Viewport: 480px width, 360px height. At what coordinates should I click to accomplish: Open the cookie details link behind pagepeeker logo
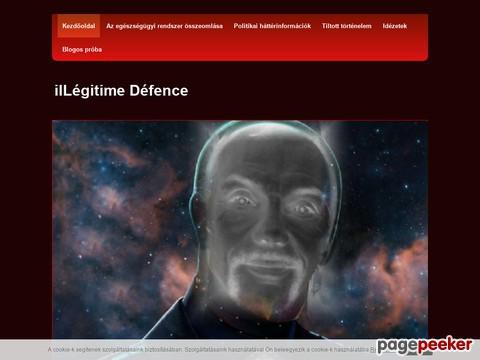pyautogui.click(x=373, y=349)
